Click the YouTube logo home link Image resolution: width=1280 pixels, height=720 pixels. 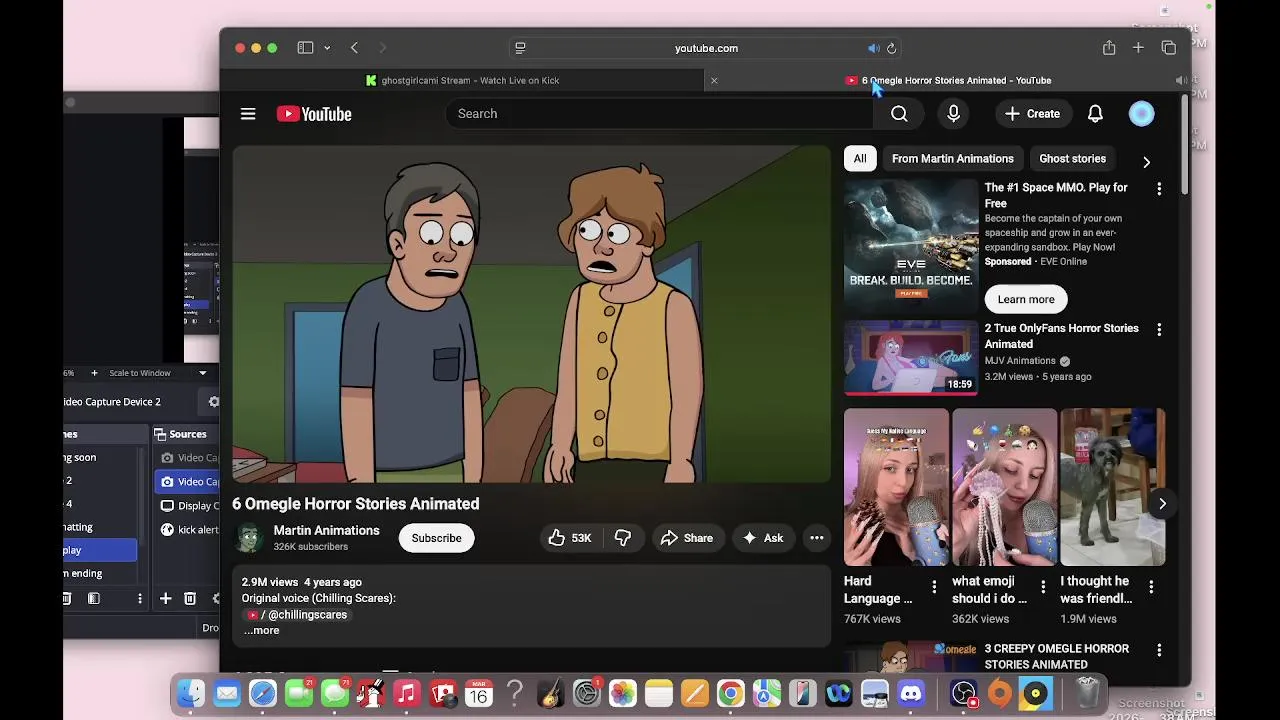click(x=314, y=114)
